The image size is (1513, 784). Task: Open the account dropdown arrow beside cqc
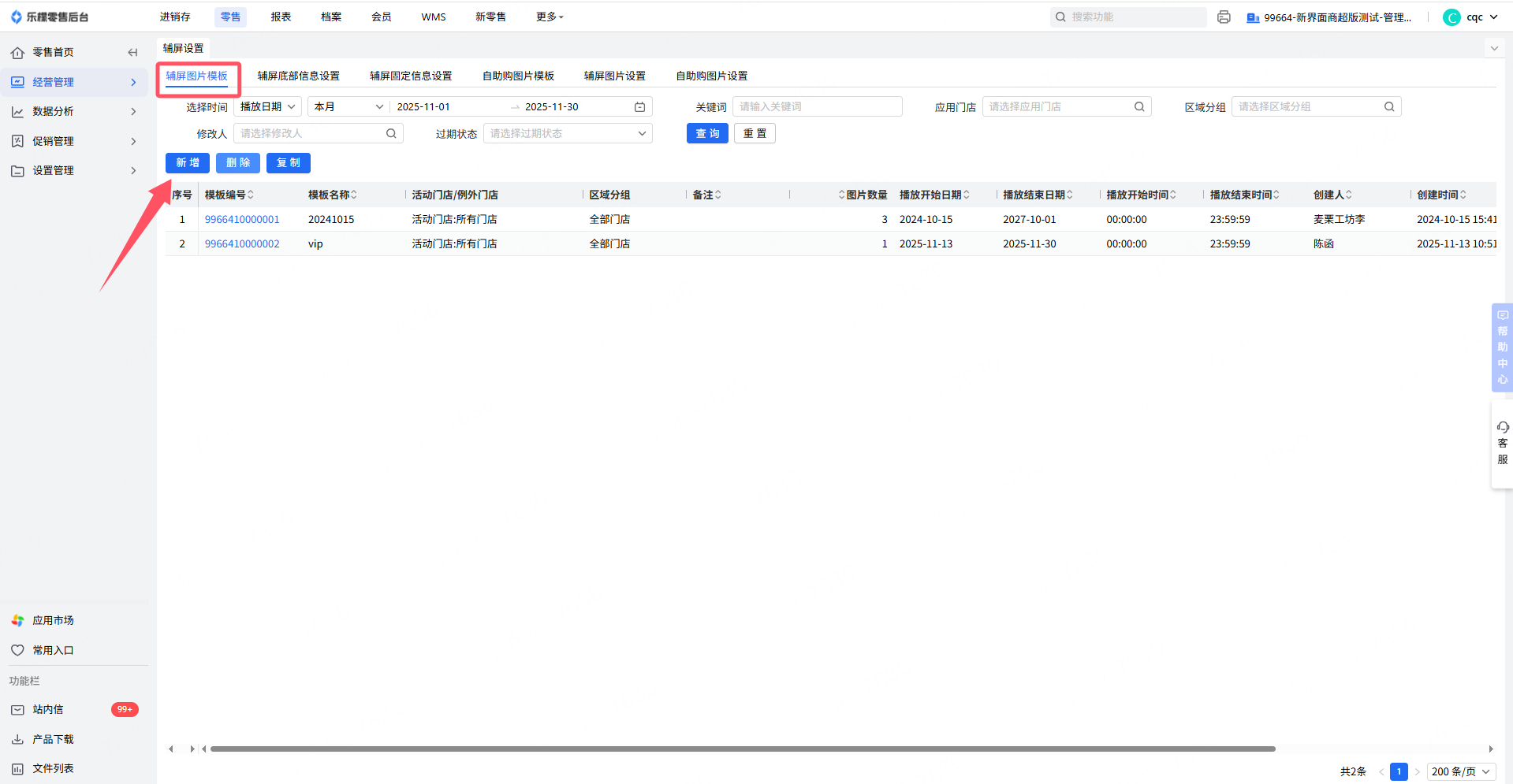point(1493,17)
